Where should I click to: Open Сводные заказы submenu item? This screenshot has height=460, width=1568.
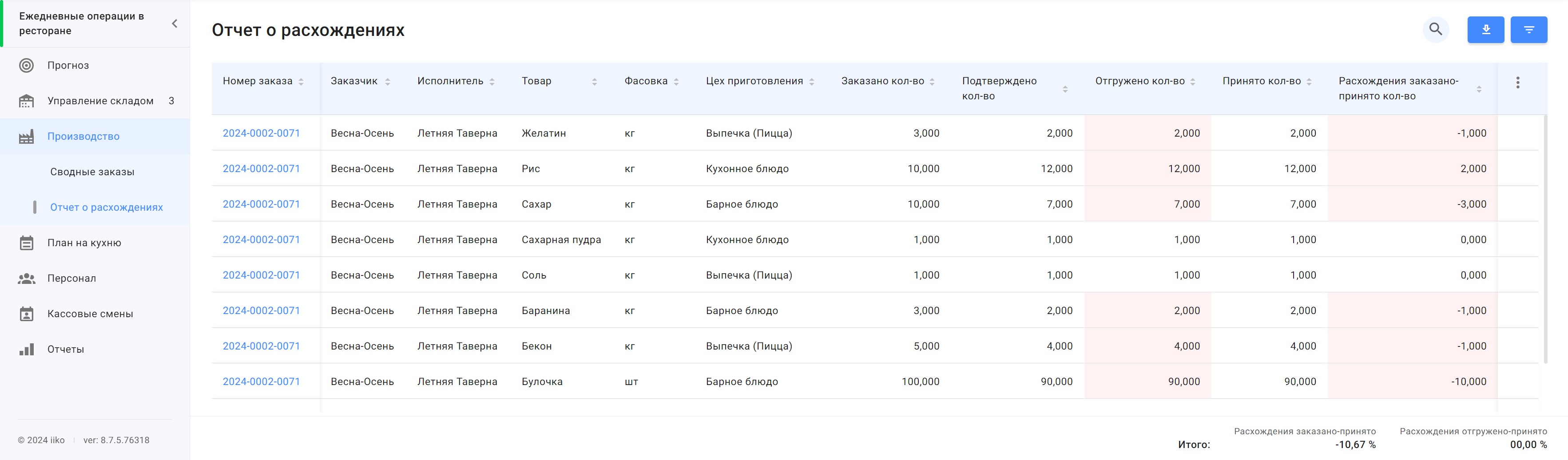click(x=92, y=172)
